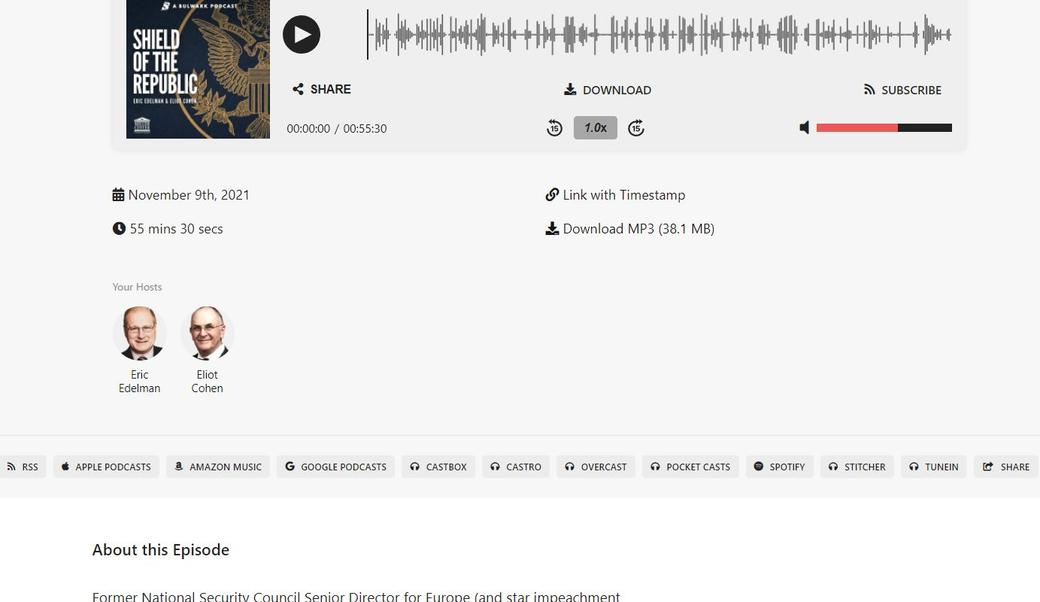
Task: Seek within the audio waveform
Action: (x=659, y=34)
